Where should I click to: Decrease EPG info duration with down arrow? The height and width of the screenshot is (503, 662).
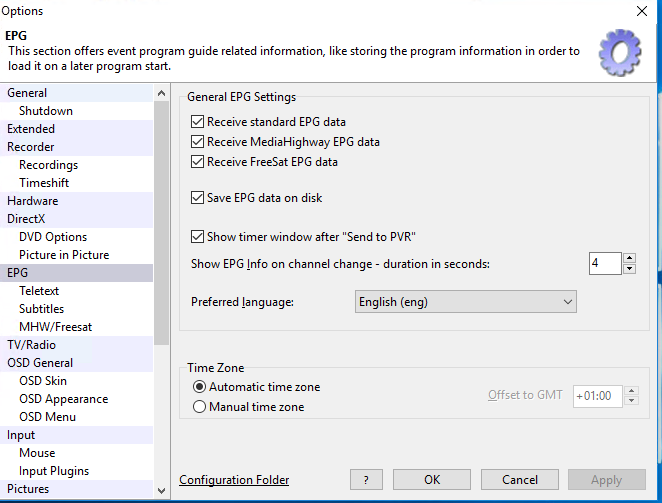tap(629, 269)
